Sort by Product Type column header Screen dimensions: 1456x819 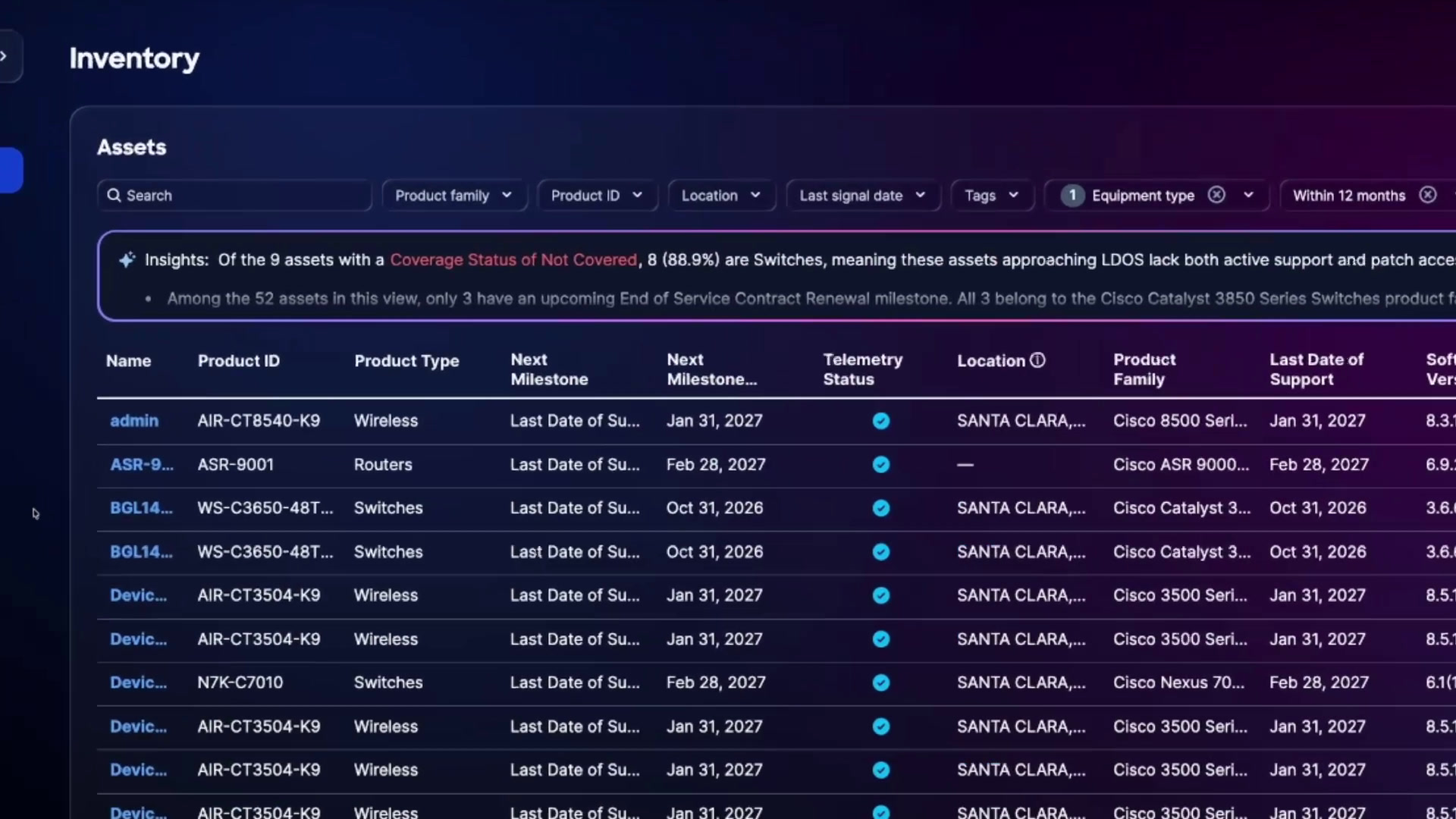406,361
